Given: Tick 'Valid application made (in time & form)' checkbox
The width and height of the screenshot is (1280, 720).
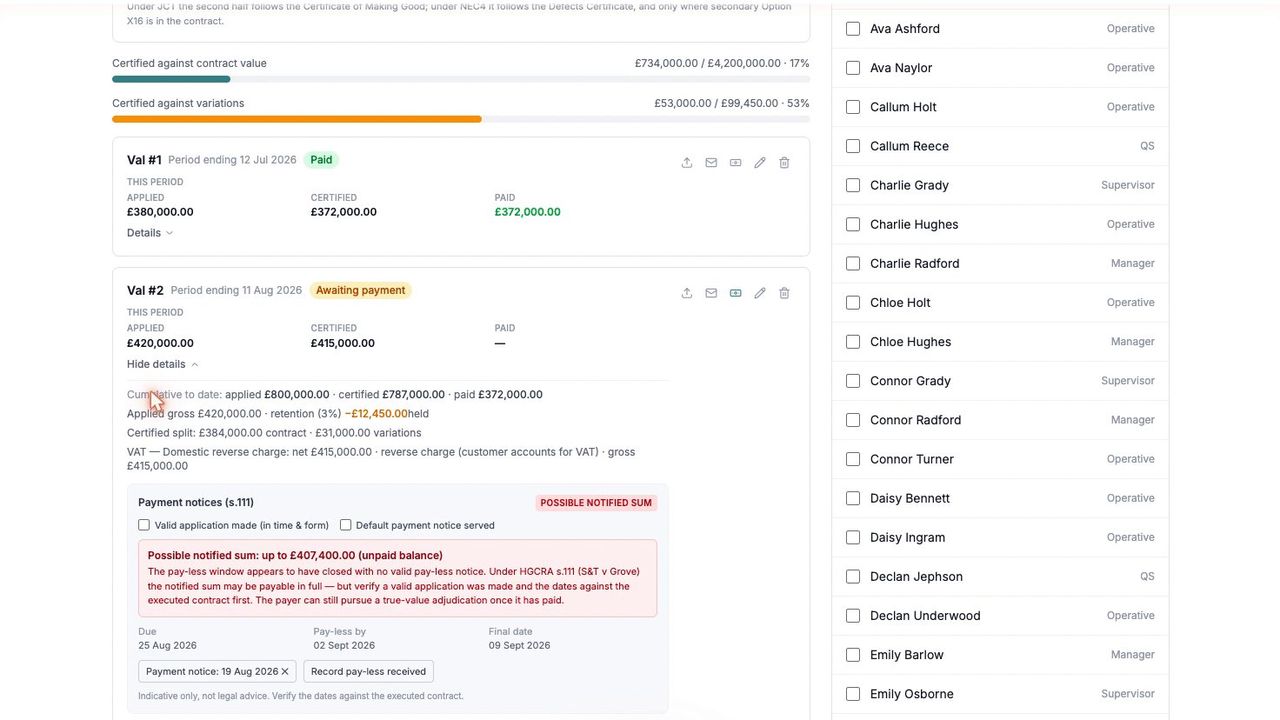Looking at the screenshot, I should point(144,525).
